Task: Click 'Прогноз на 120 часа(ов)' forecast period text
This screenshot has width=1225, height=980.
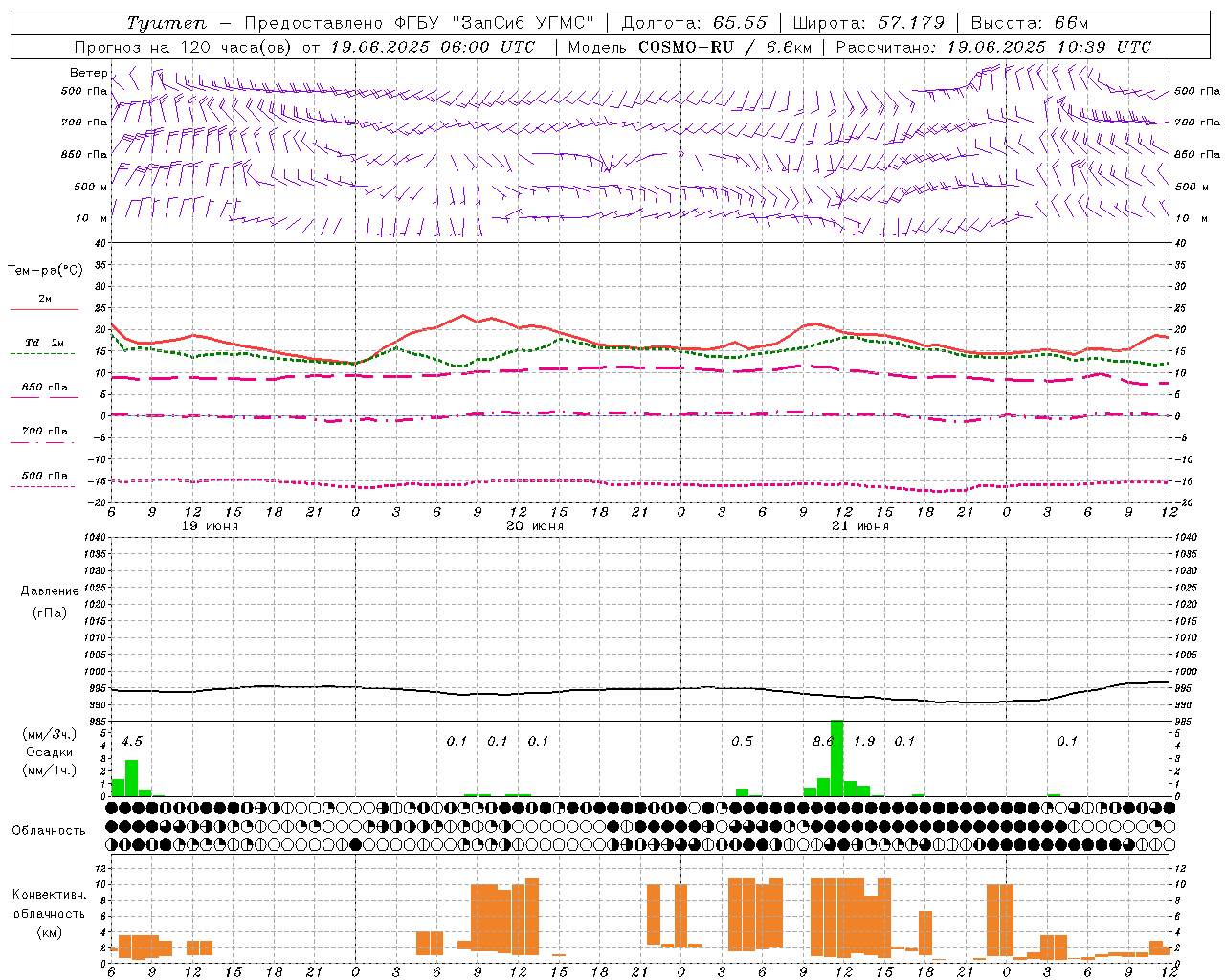Action: coord(184,47)
